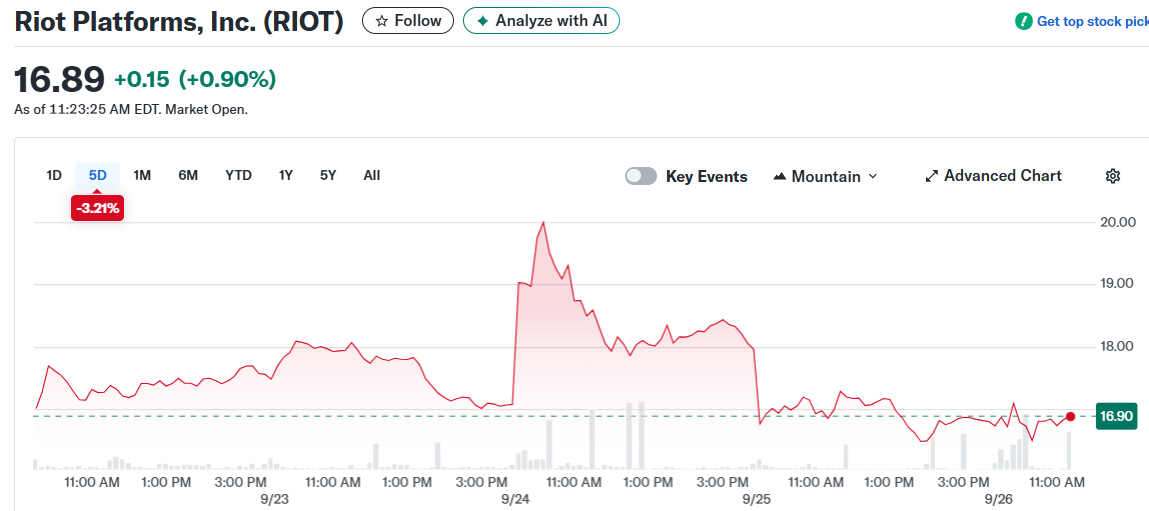Click the 20.00 axis label
The image size is (1149, 511).
[1117, 222]
